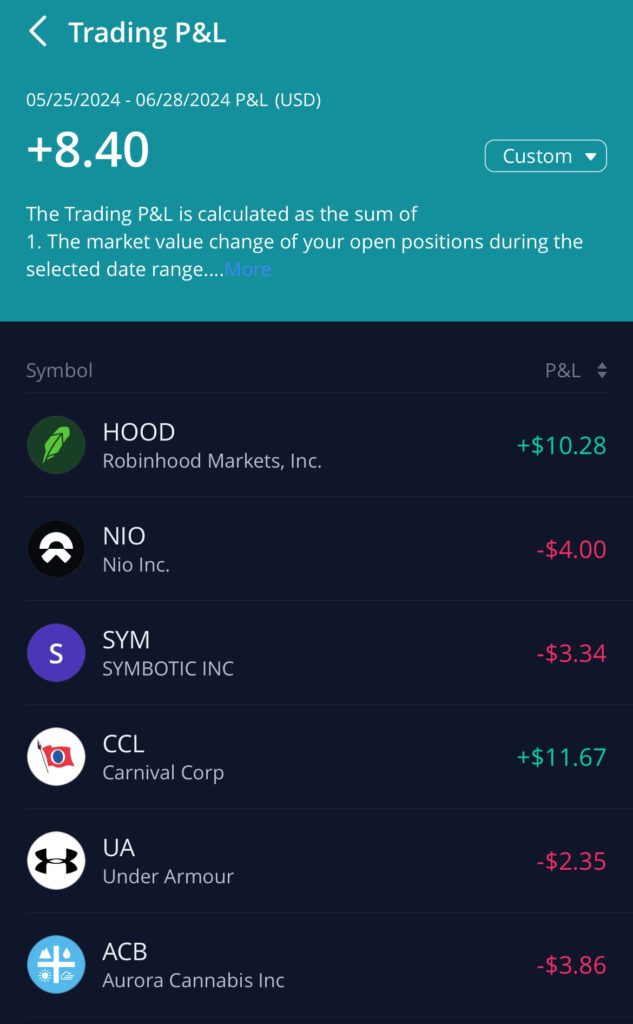
Task: Tap the purple Symbotic S icon
Action: [x=56, y=653]
